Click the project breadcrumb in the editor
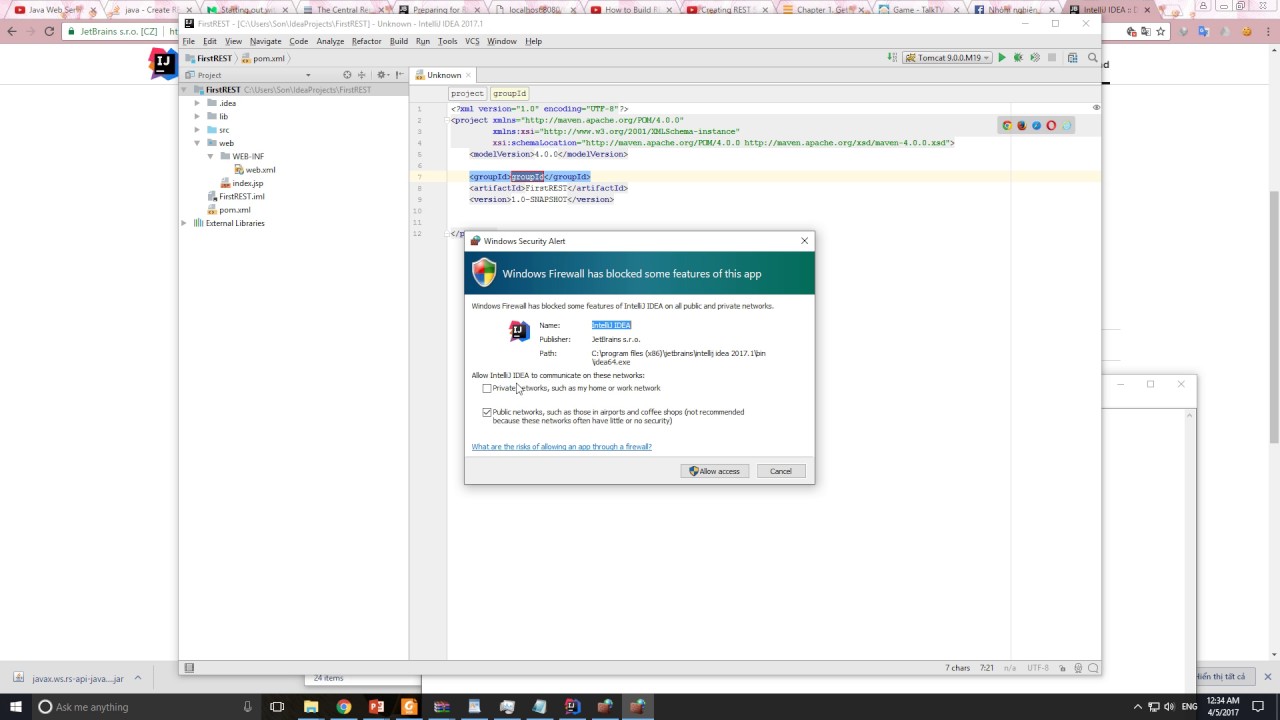 [x=467, y=93]
